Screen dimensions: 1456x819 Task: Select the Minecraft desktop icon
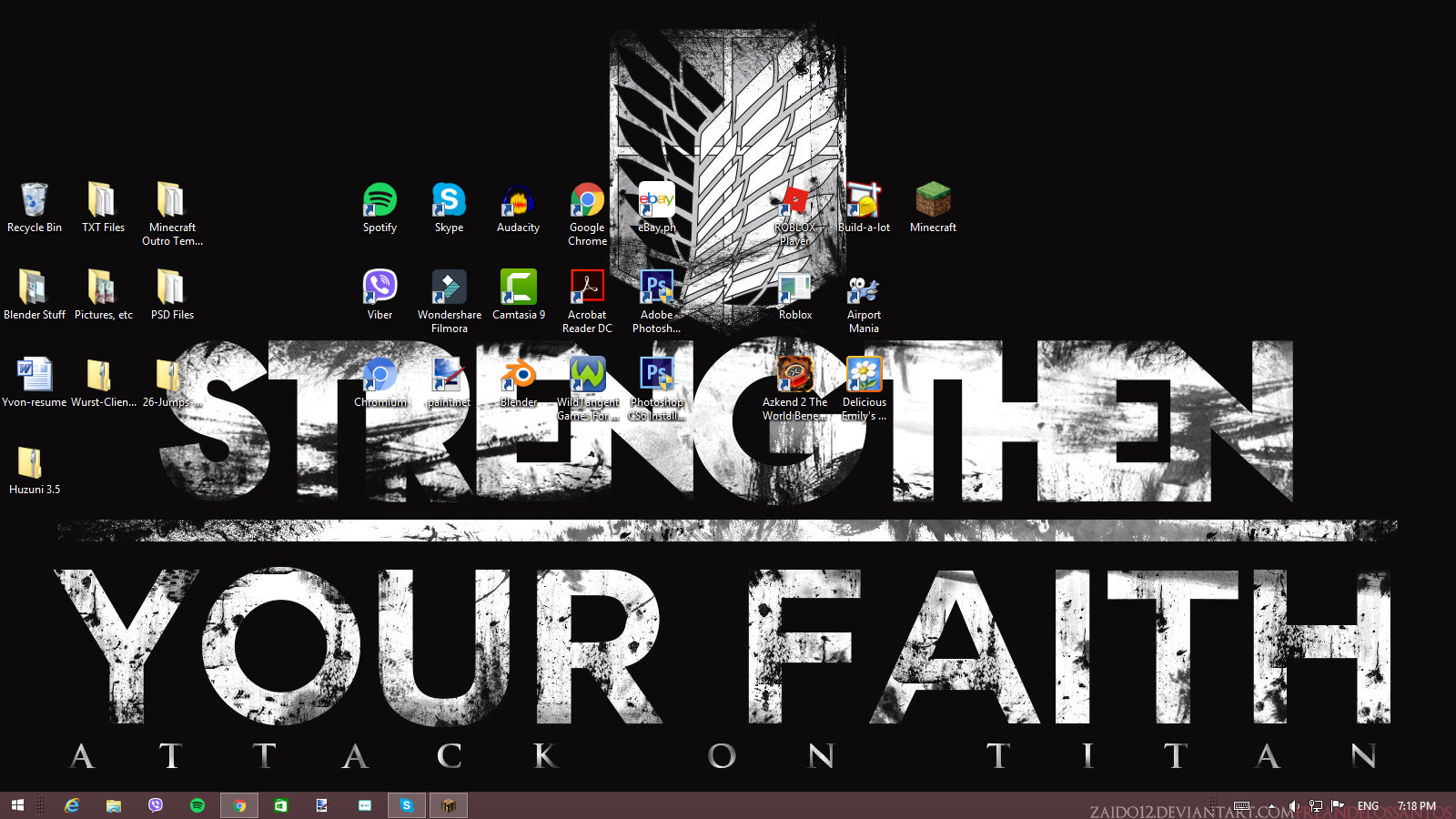click(933, 207)
